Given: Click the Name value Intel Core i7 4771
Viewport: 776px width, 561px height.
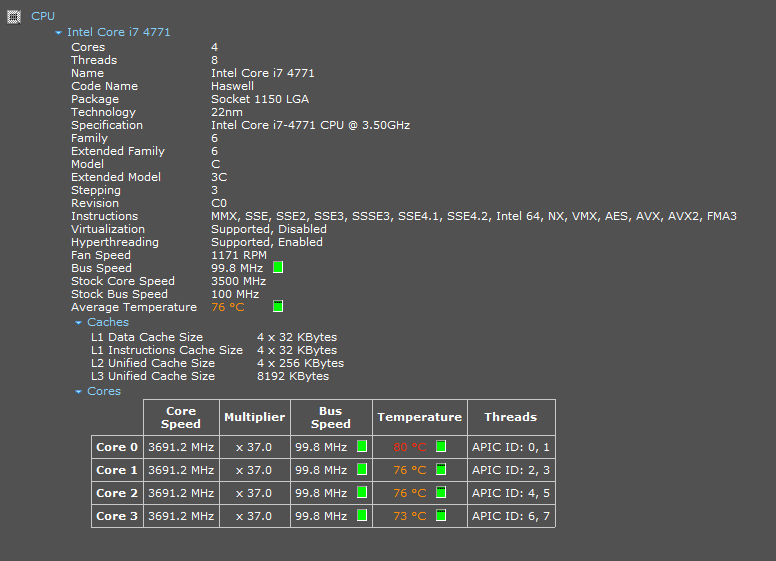Looking at the screenshot, I should [x=263, y=73].
